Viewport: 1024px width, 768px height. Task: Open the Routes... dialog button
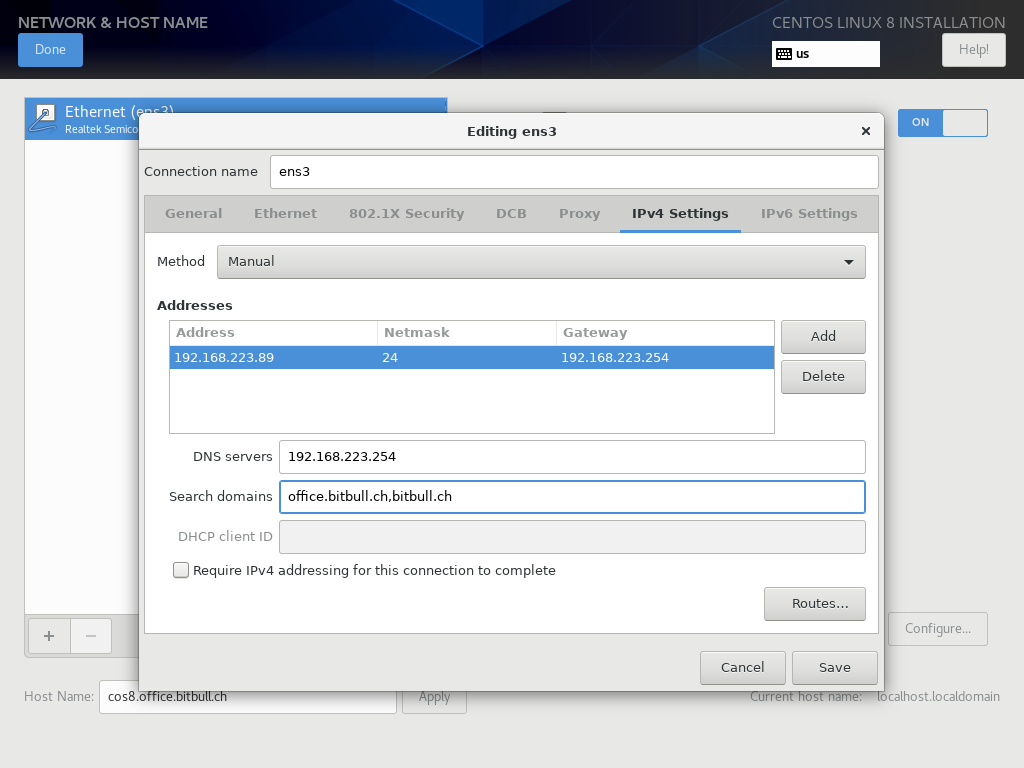814,604
